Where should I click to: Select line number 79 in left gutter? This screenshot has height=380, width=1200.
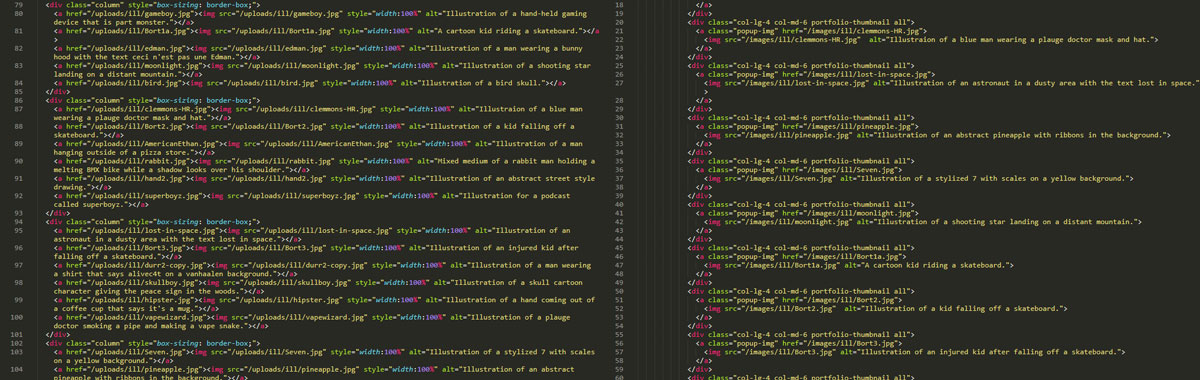[18, 6]
